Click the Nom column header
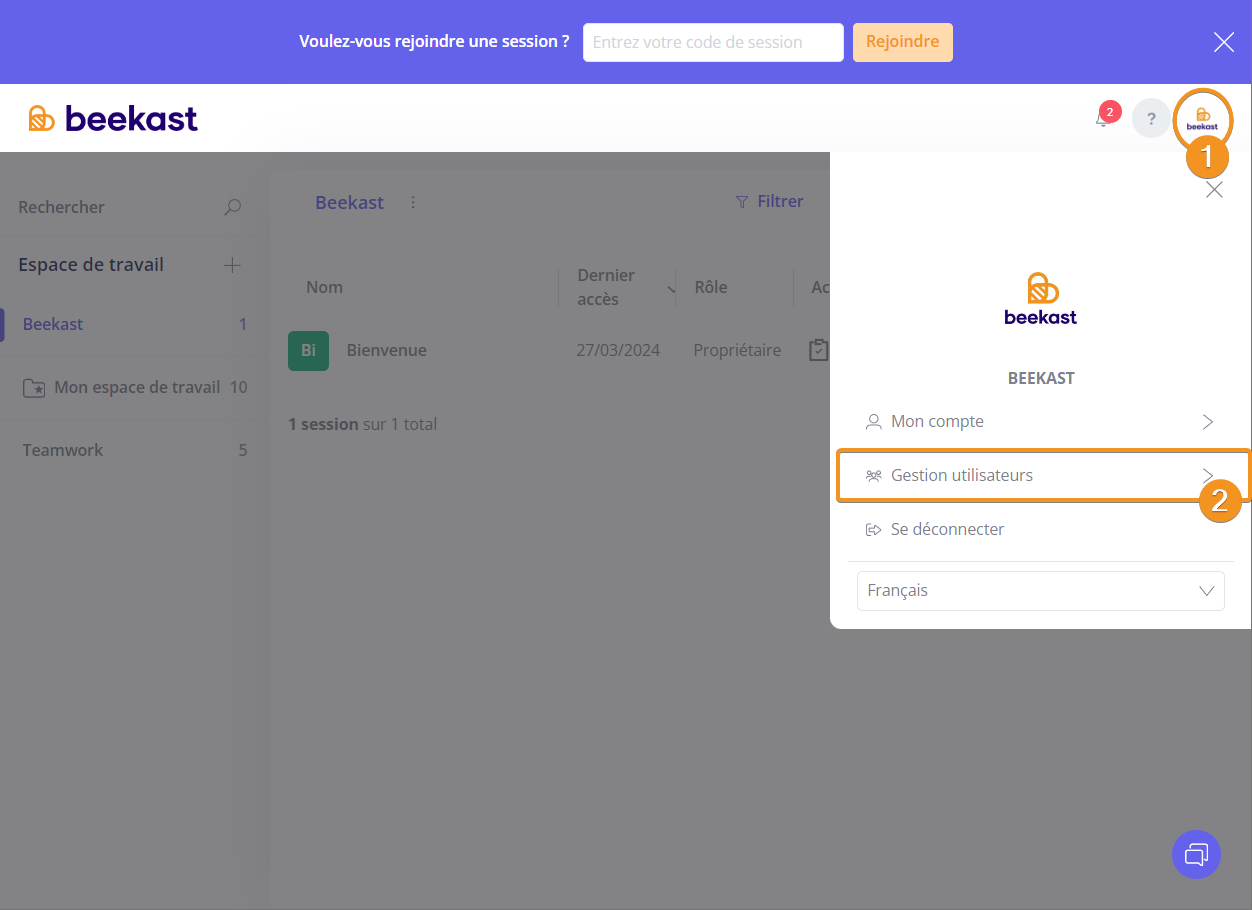The image size is (1252, 910). coord(324,287)
